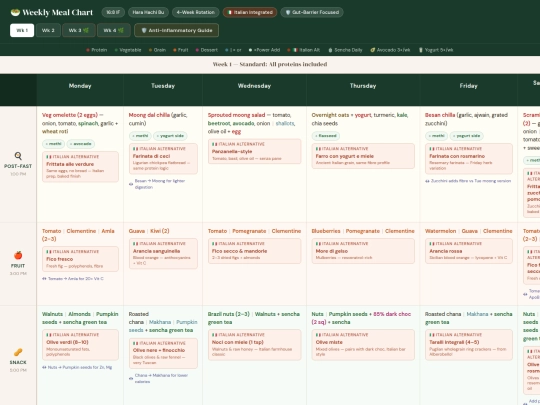Open the Anti-Inflammatory Guide
This screenshot has height=405, width=540.
pyautogui.click(x=176, y=30)
